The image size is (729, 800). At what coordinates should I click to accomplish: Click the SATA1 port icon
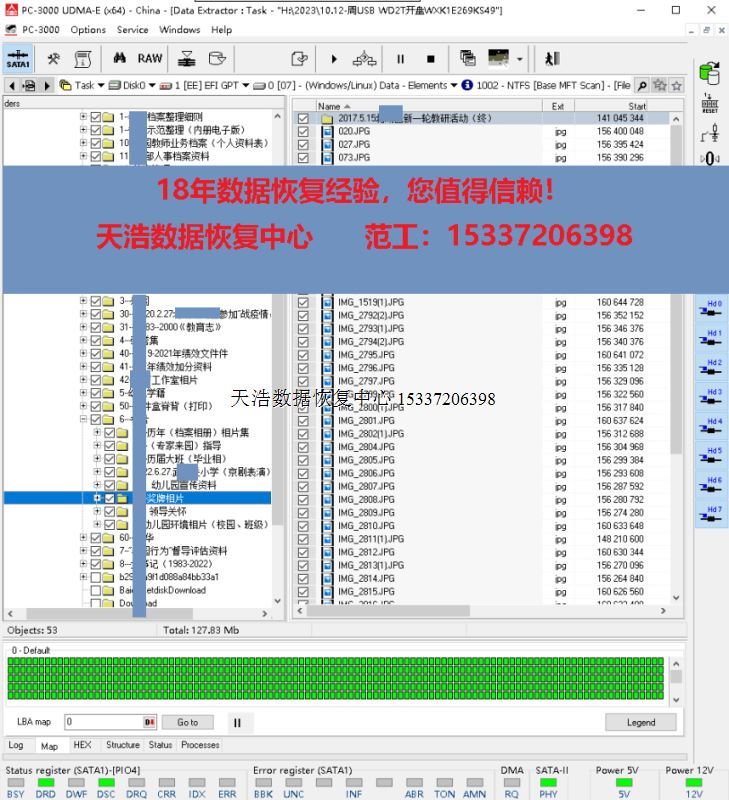pyautogui.click(x=18, y=58)
